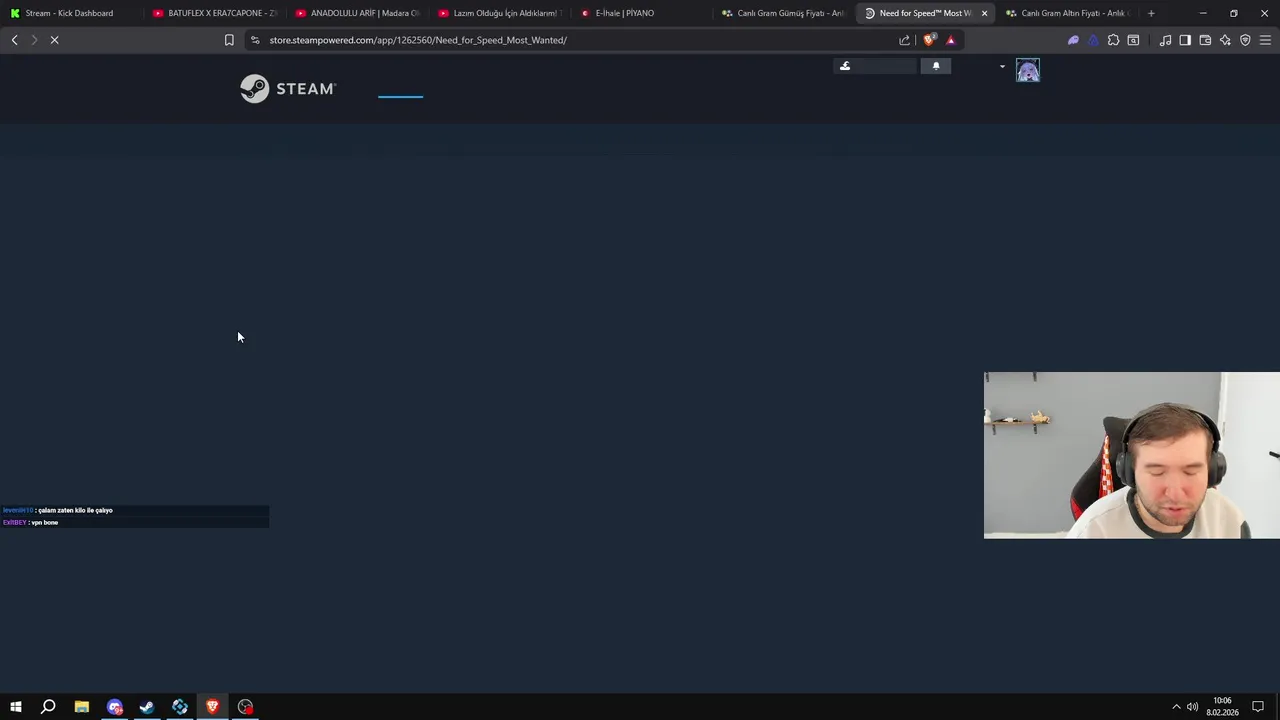1280x720 pixels.
Task: Open the browser hamburger main menu
Action: pos(1265,40)
